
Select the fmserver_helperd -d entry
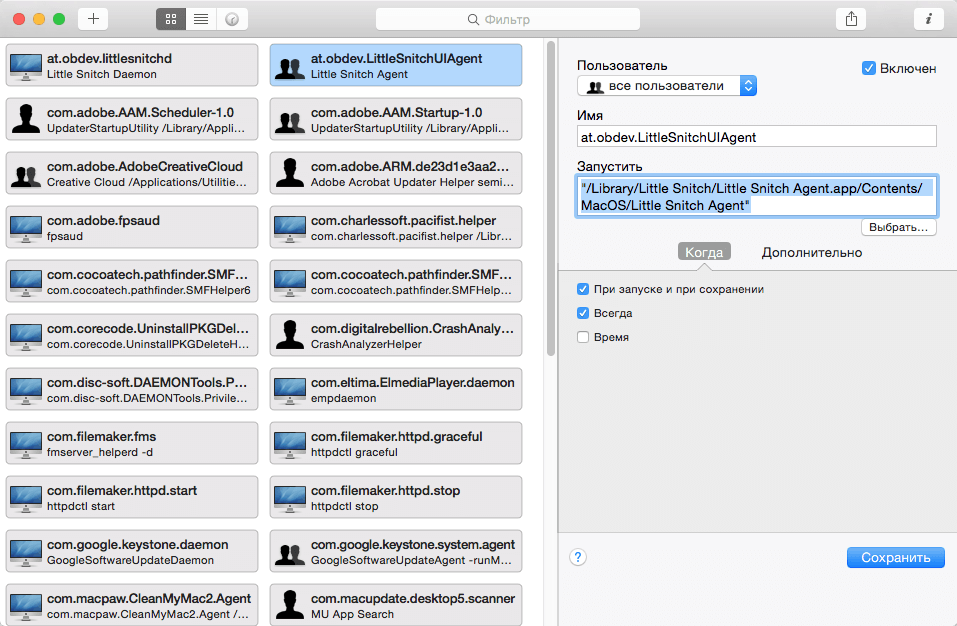pos(132,444)
